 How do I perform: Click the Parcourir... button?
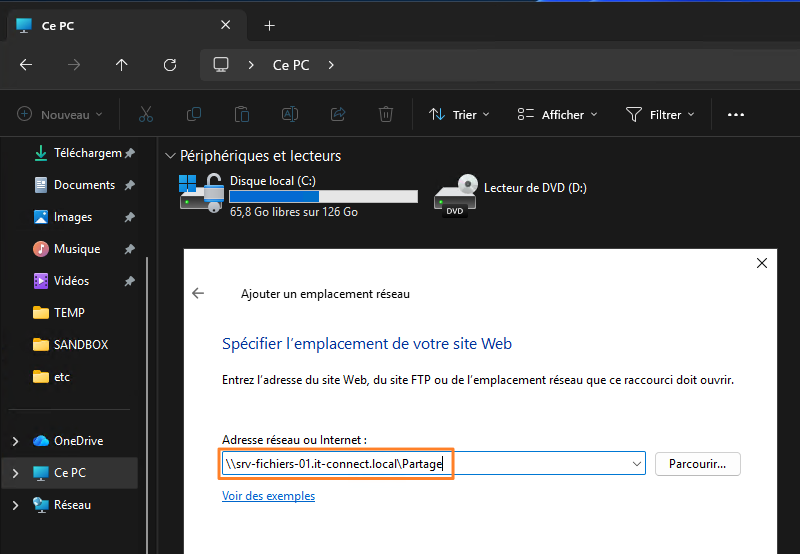coord(697,464)
